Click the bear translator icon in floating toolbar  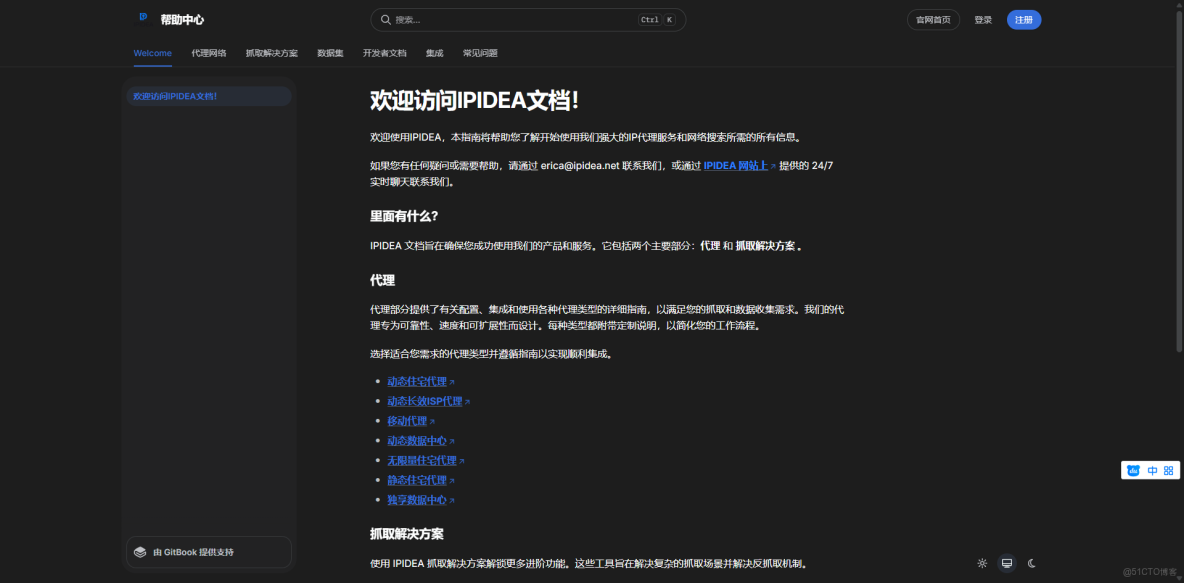coord(1133,470)
